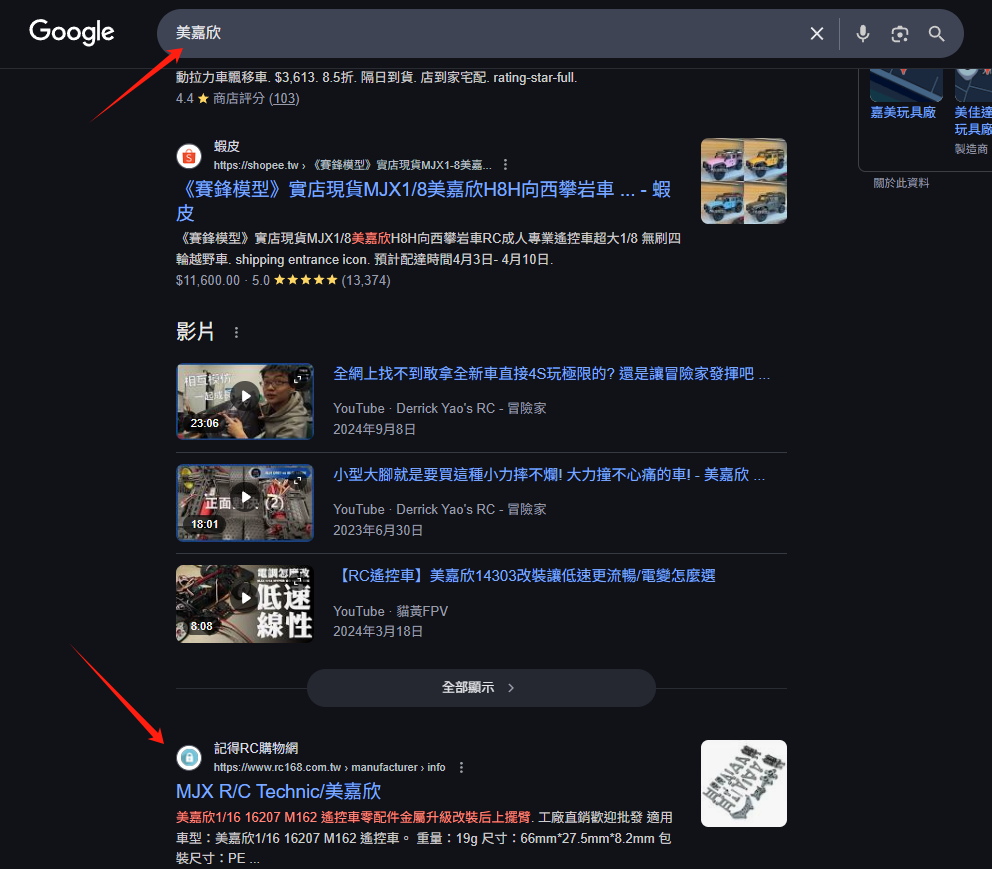Open the 《賽鋒模型》實店現貨MJX1/8 result title
992x869 pixels.
423,201
